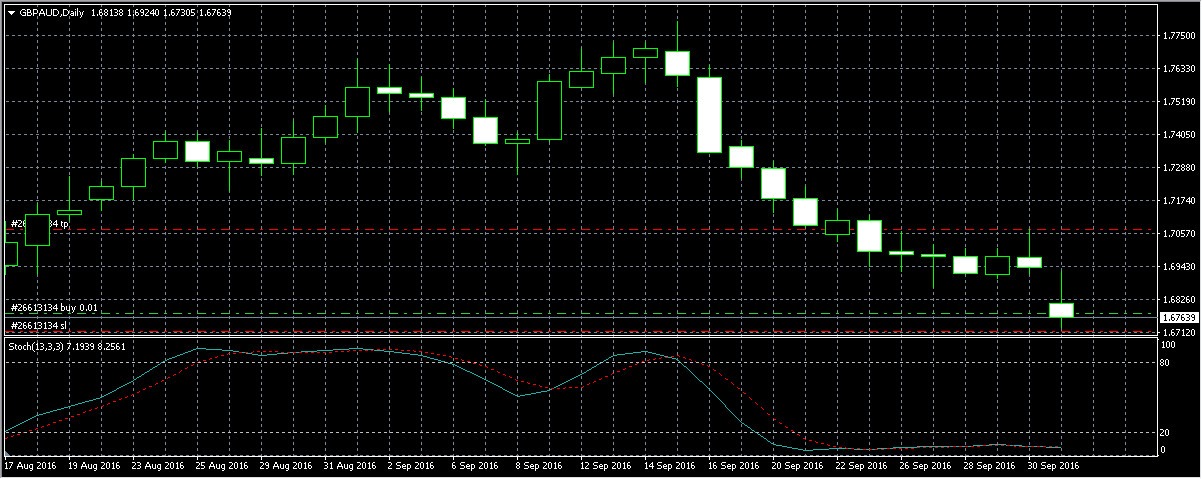Click the last candle at current price
The width and height of the screenshot is (1202, 479).
tap(1061, 310)
